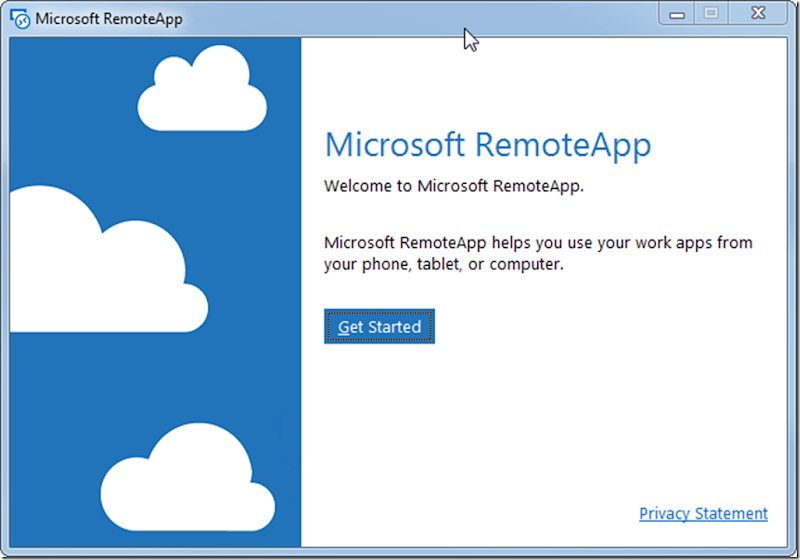Click the RemoteApp icon in title bar

click(x=20, y=19)
